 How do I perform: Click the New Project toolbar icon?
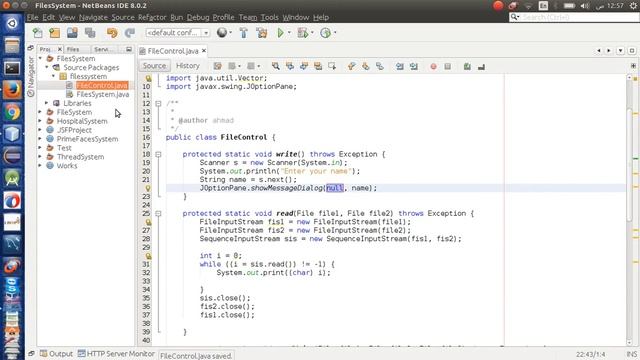(x=55, y=33)
